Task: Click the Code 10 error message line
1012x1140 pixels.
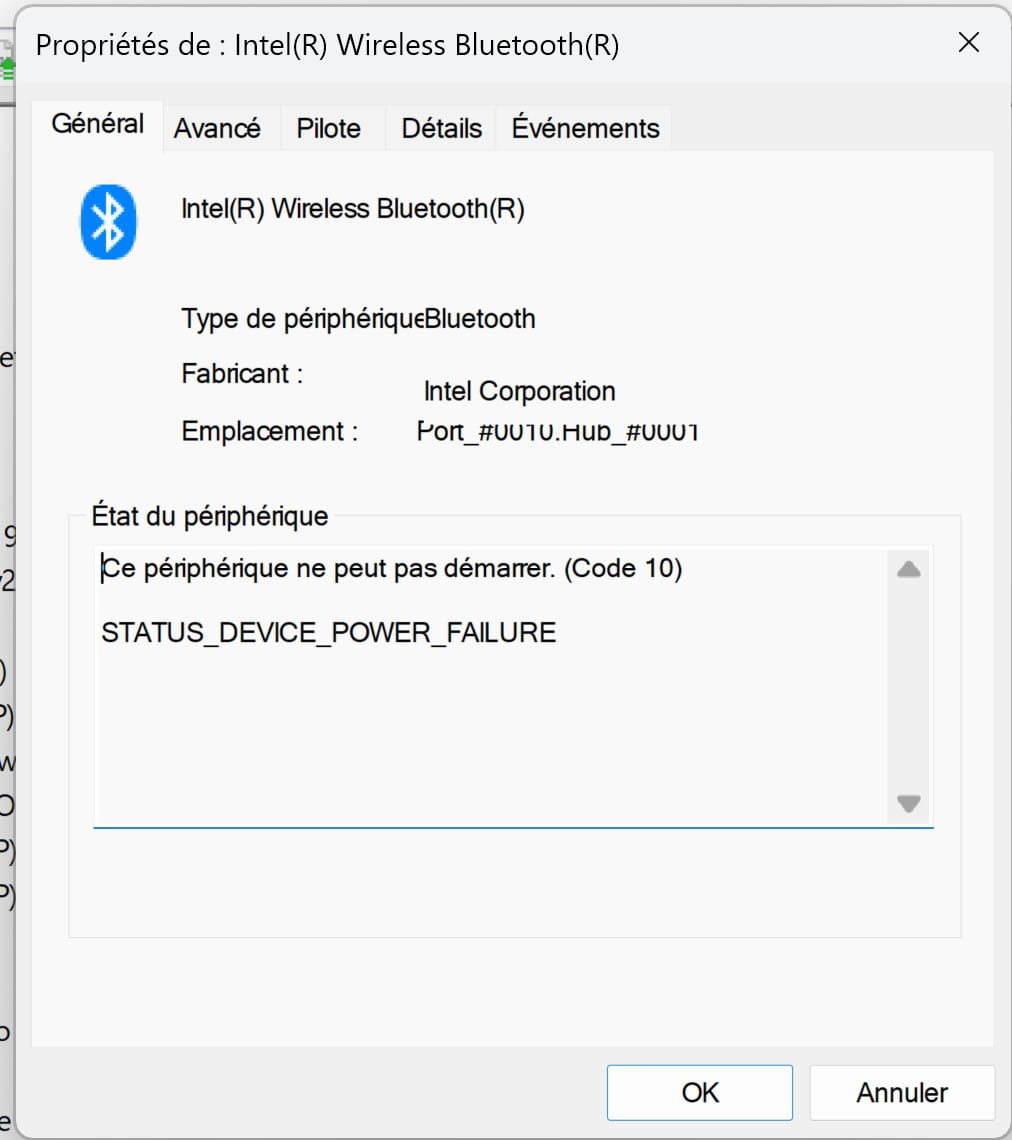Action: 392,569
